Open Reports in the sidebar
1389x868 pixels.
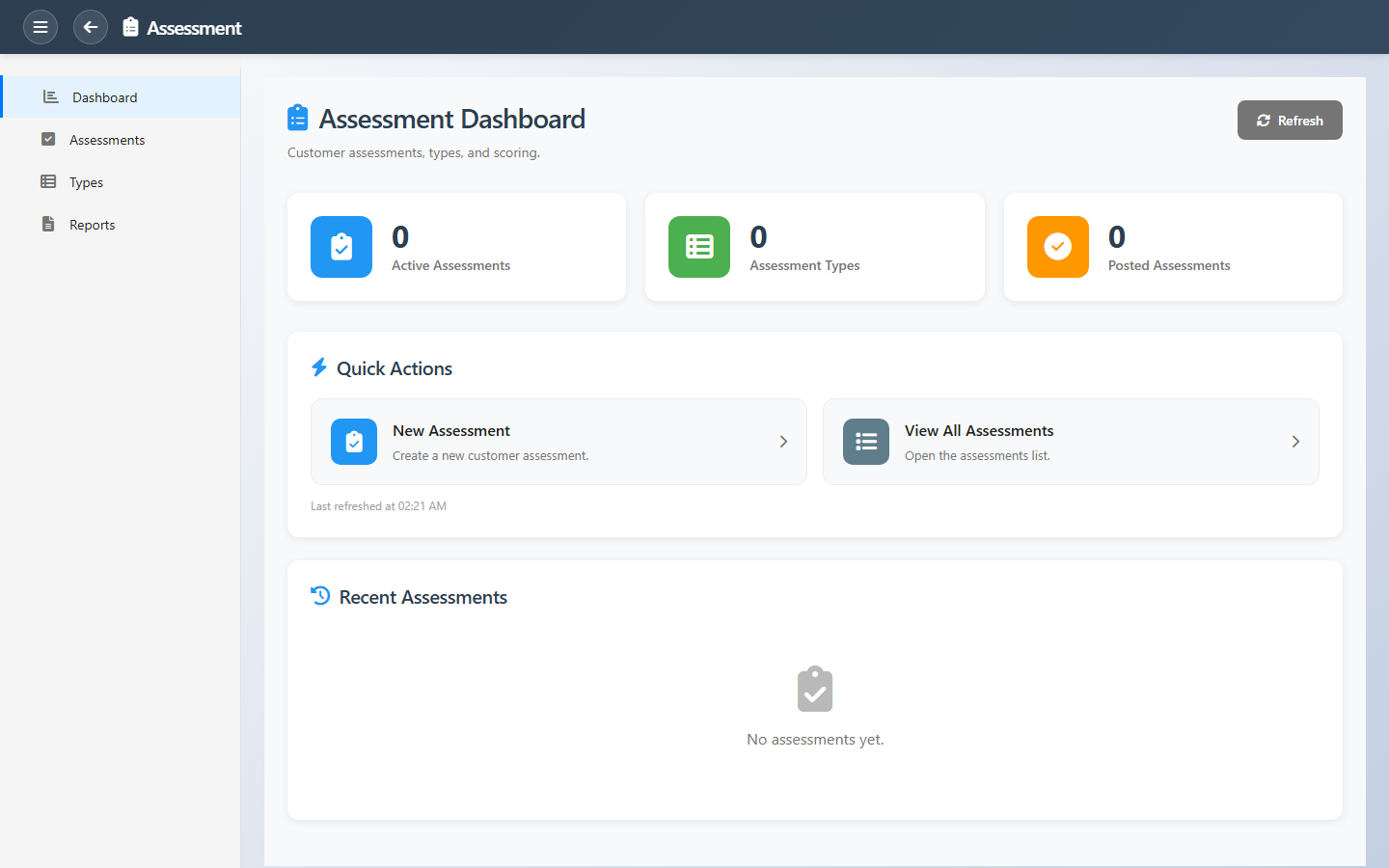click(x=92, y=225)
